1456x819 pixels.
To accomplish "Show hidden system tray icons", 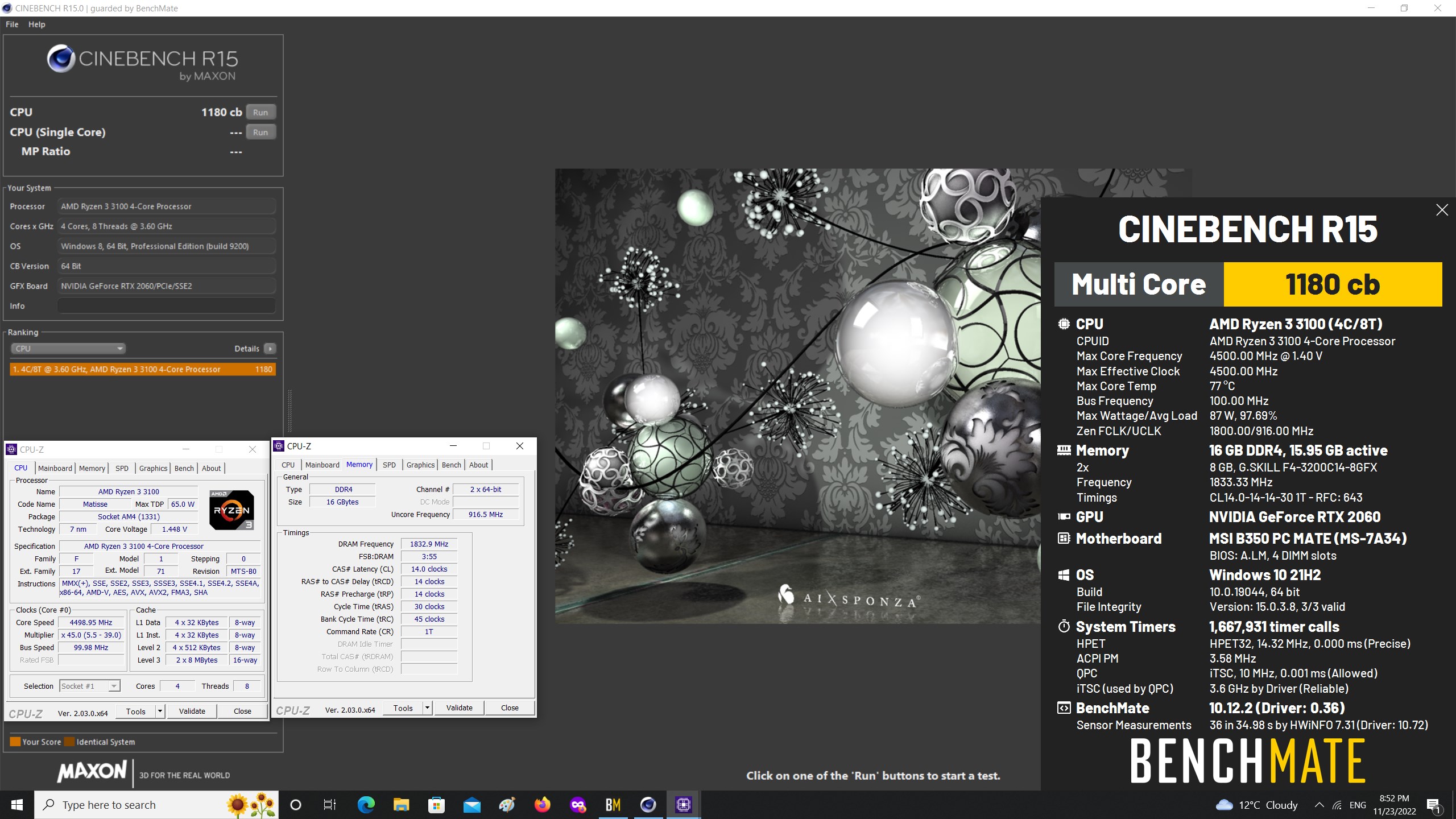I will [1319, 805].
